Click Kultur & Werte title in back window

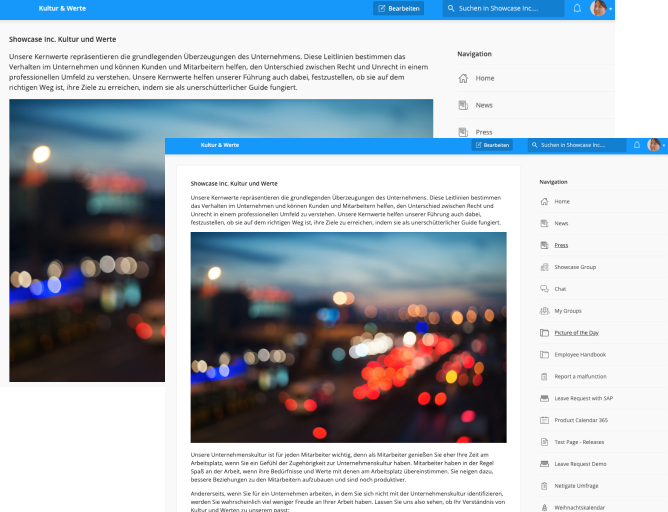coord(62,8)
